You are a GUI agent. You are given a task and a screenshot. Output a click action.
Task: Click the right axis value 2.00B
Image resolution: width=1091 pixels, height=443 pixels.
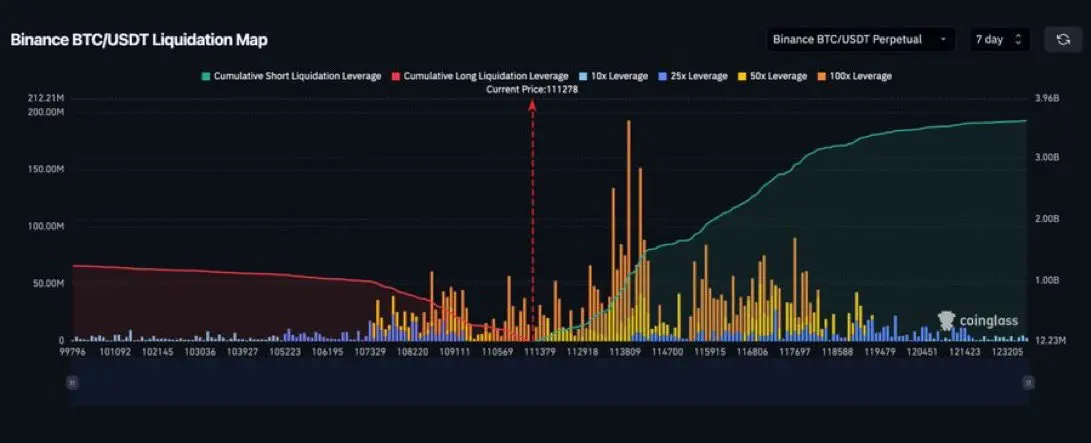(1047, 219)
